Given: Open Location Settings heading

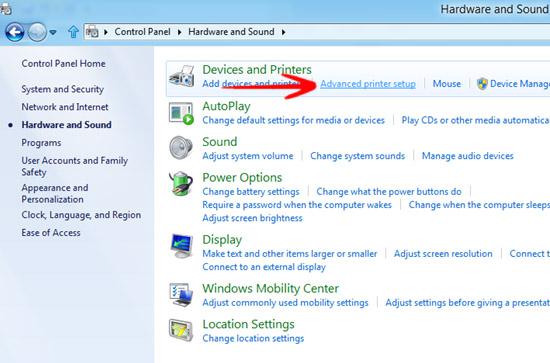Looking at the screenshot, I should coord(248,324).
